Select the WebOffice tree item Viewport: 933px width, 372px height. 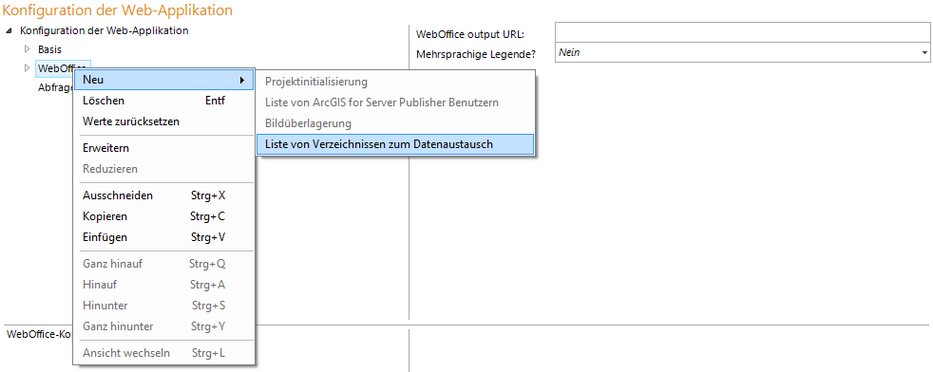click(x=54, y=68)
